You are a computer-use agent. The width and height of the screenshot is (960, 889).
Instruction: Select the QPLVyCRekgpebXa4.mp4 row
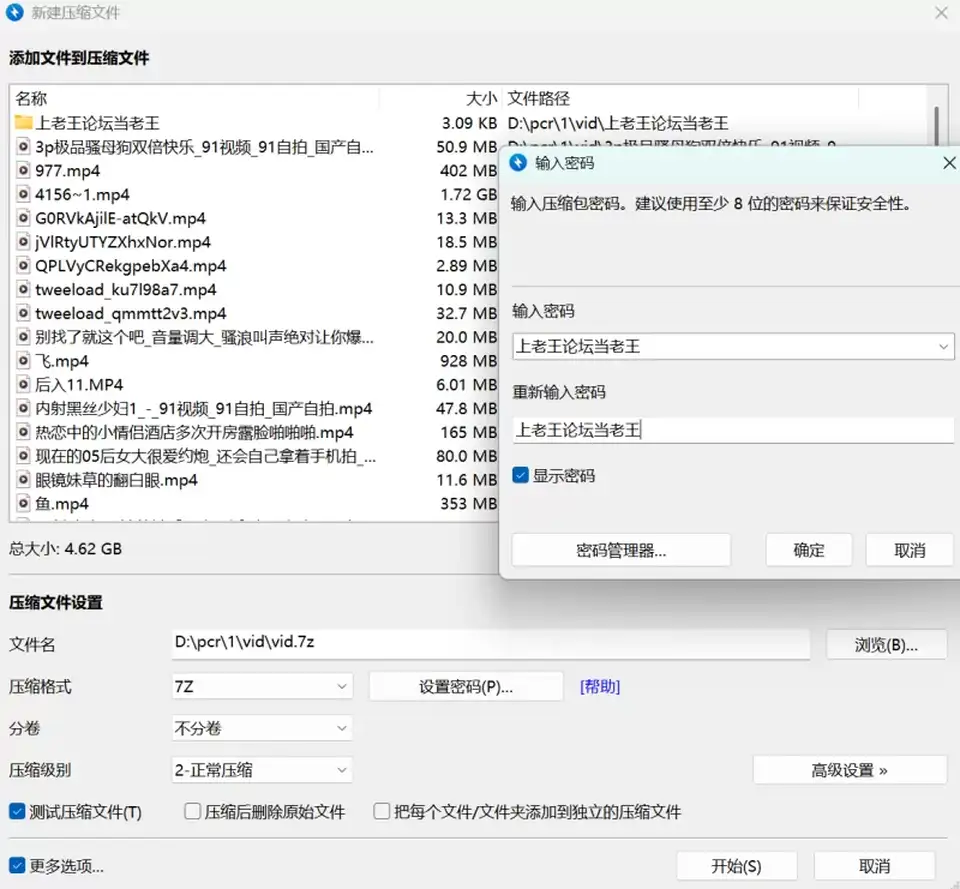pos(255,266)
